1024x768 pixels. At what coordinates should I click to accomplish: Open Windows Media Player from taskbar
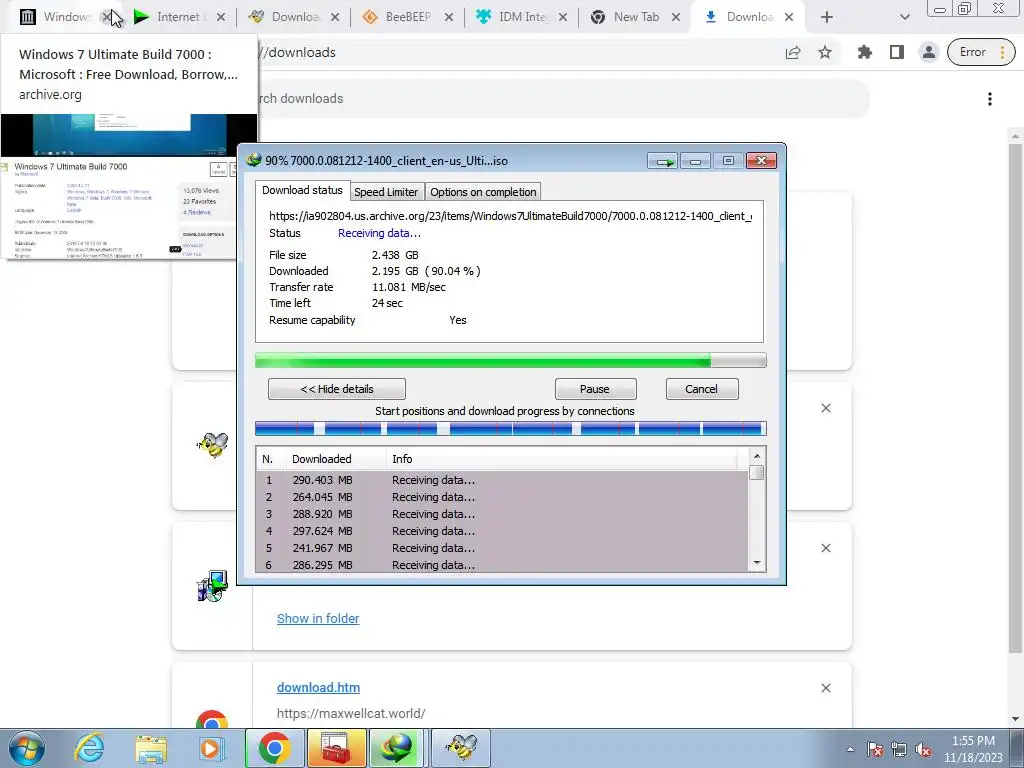(211, 748)
